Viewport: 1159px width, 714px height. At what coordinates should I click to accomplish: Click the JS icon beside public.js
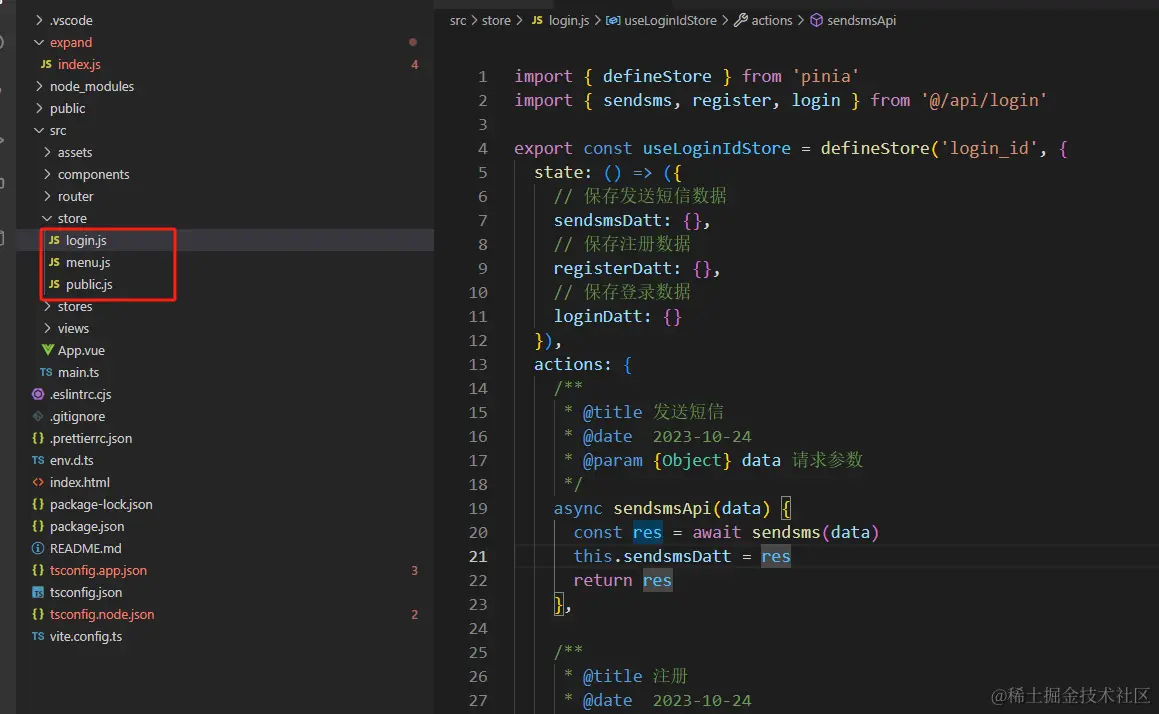pos(54,284)
